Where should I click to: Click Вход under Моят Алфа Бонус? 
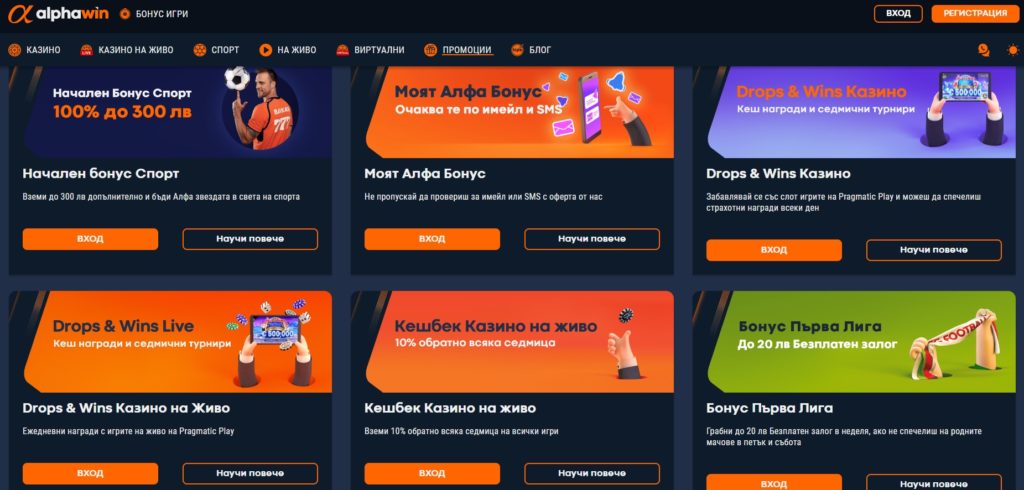[432, 239]
